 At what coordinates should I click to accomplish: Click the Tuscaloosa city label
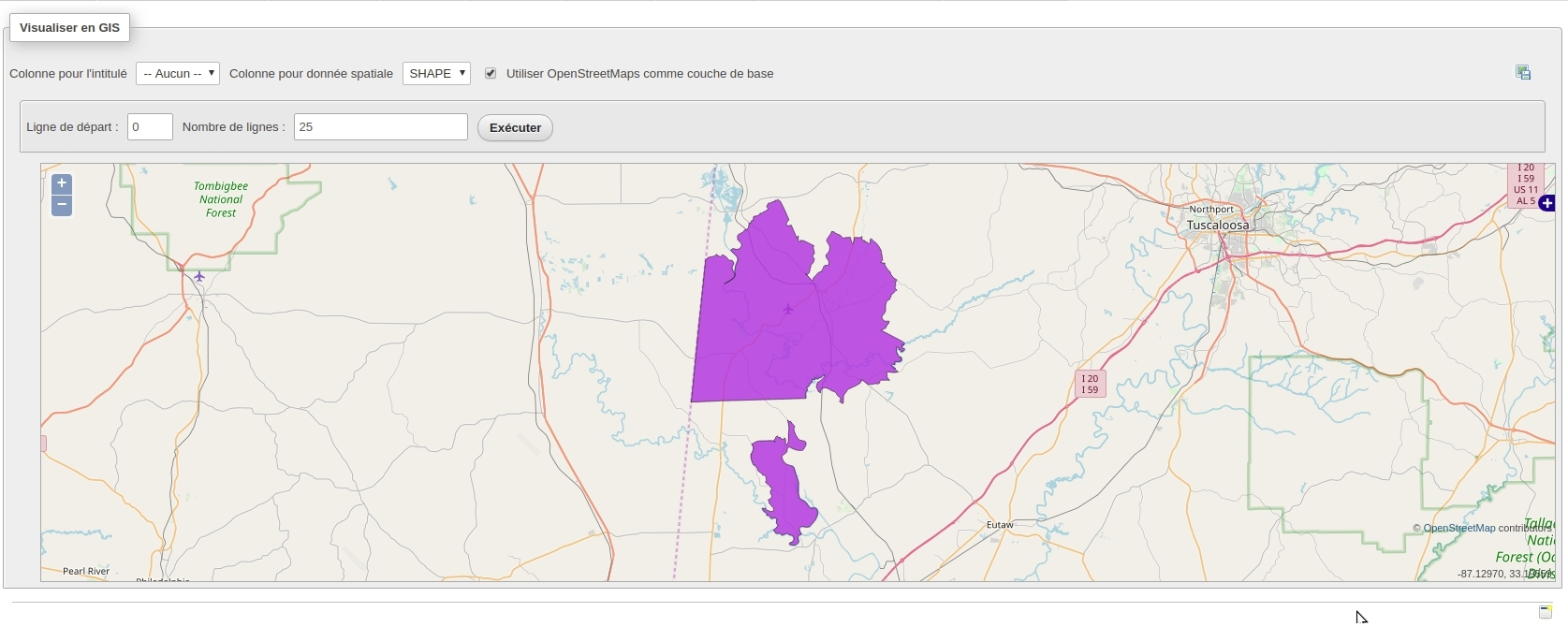point(1218,225)
